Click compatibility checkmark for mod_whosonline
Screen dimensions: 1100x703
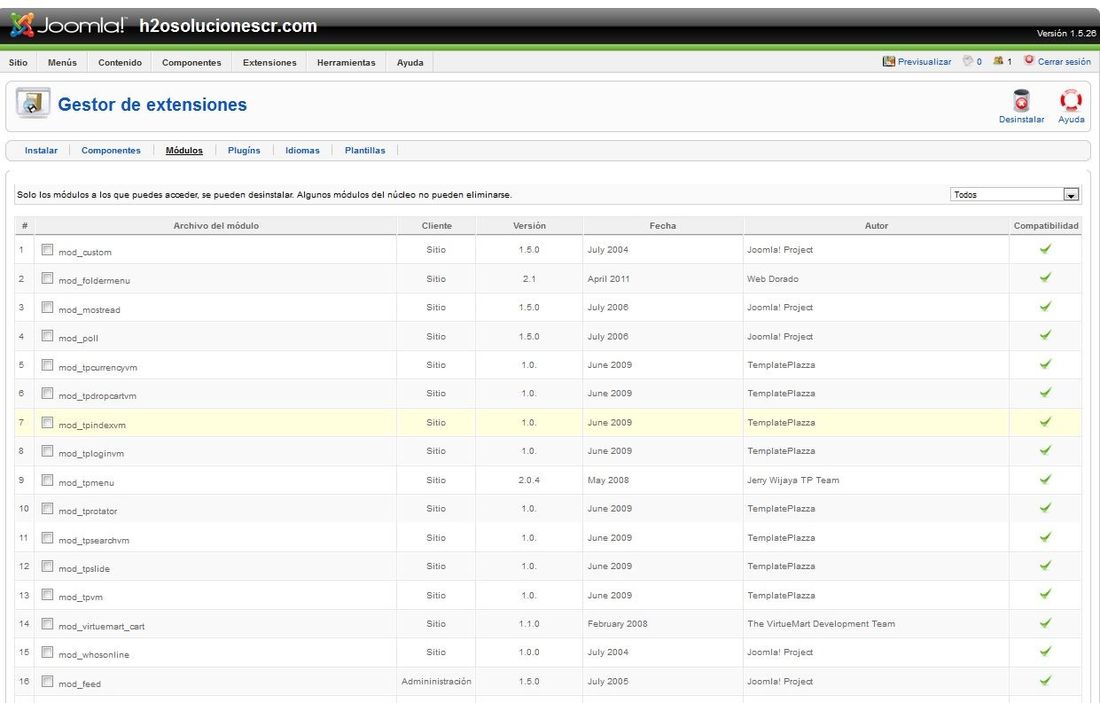[x=1045, y=651]
